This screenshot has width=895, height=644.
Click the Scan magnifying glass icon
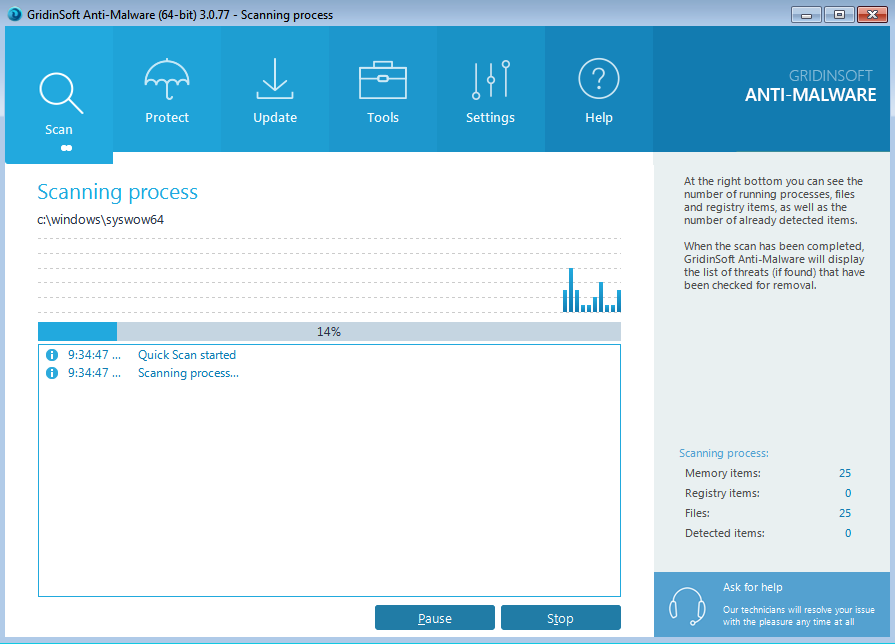point(58,92)
